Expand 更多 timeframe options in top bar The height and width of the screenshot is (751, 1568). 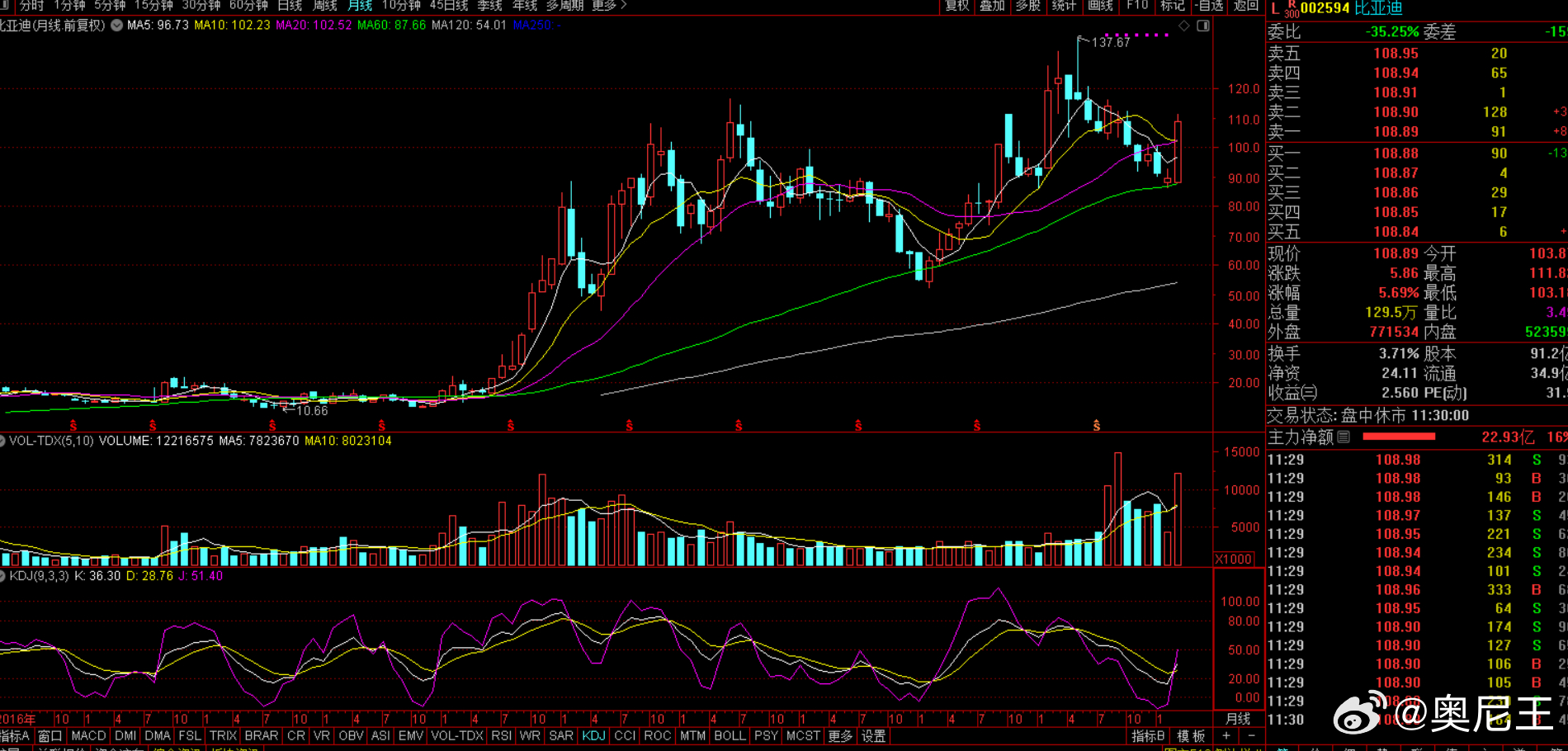coord(609,6)
